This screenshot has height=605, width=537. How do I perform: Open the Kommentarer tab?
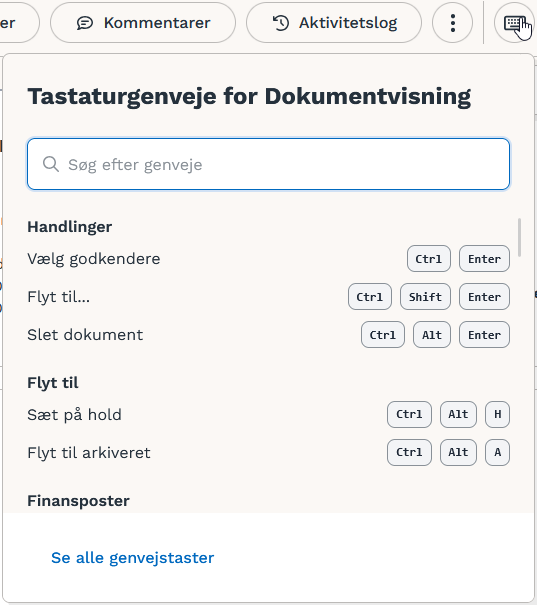143,23
